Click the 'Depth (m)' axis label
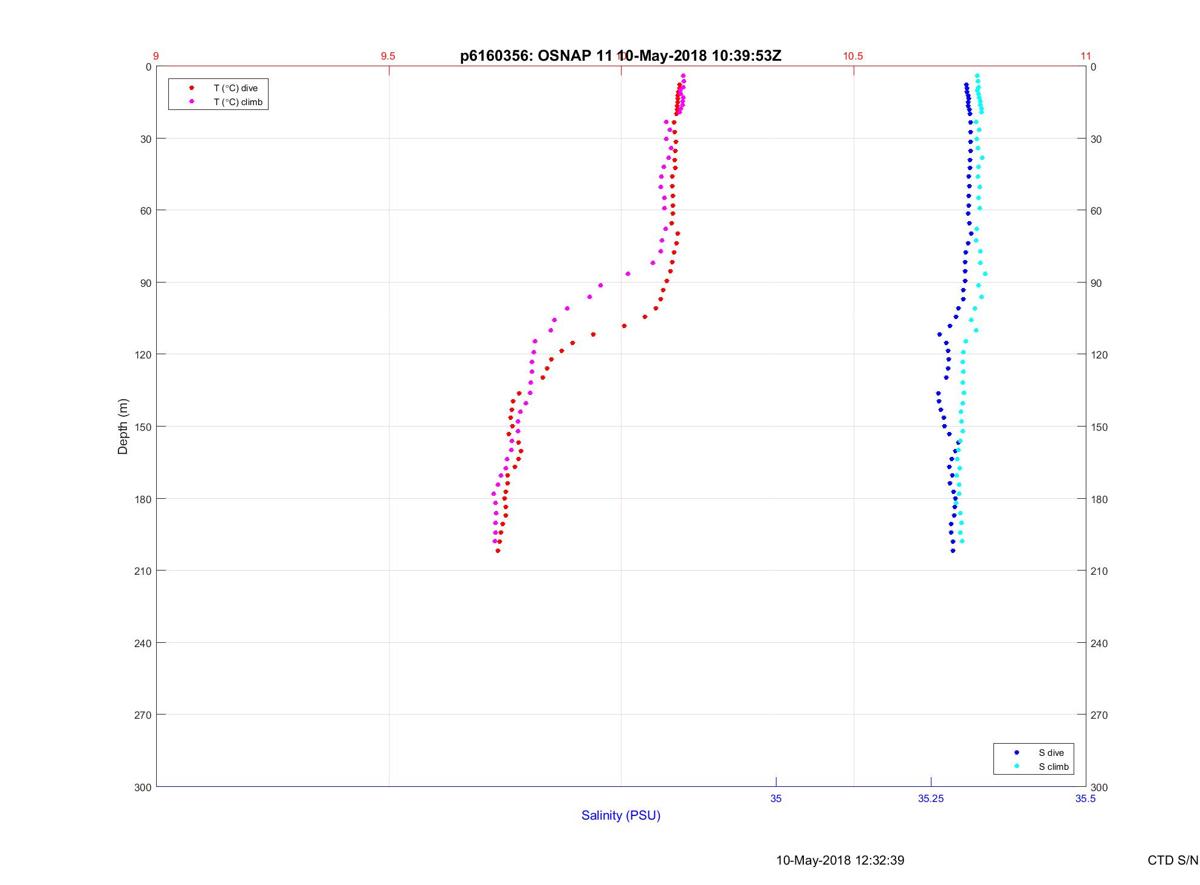Viewport: 1200px width, 885px height. [123, 427]
